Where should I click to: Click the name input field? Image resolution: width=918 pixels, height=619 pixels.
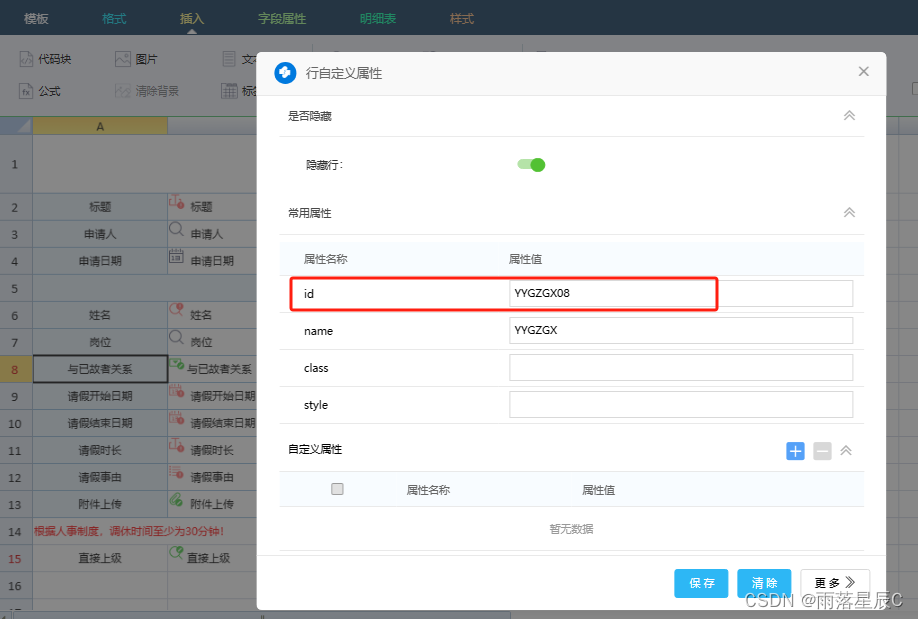pyautogui.click(x=681, y=330)
